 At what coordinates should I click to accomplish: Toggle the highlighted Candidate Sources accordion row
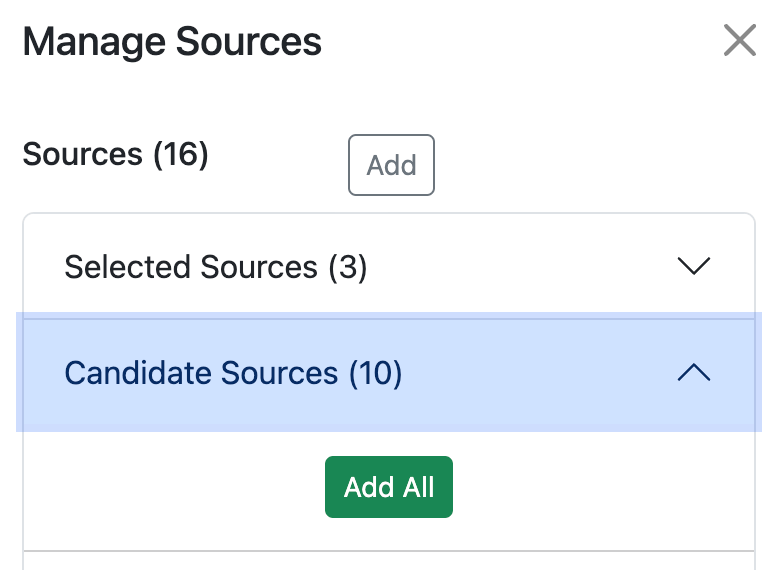pyautogui.click(x=500, y=373)
